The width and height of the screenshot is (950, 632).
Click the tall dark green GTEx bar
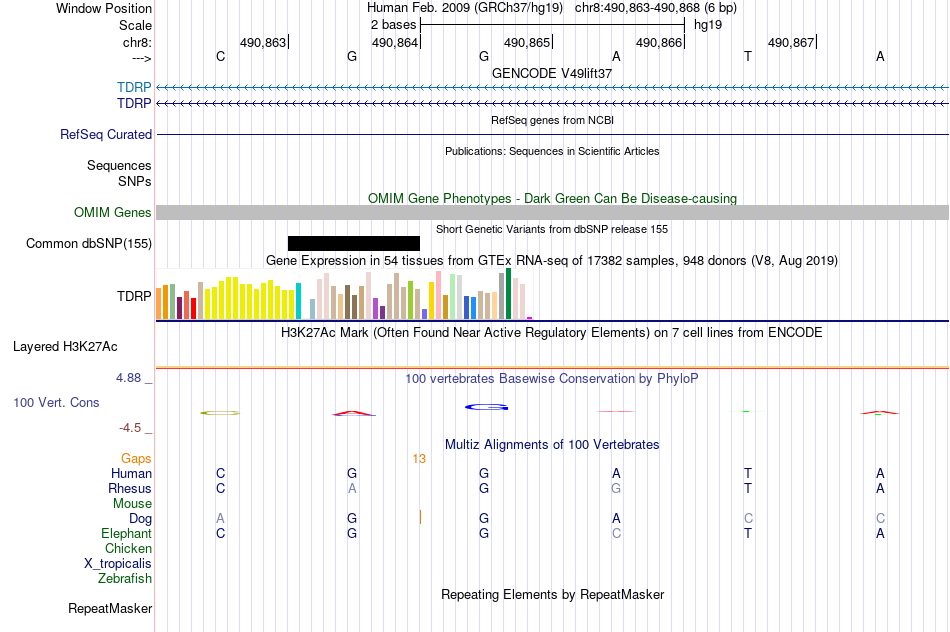click(508, 294)
